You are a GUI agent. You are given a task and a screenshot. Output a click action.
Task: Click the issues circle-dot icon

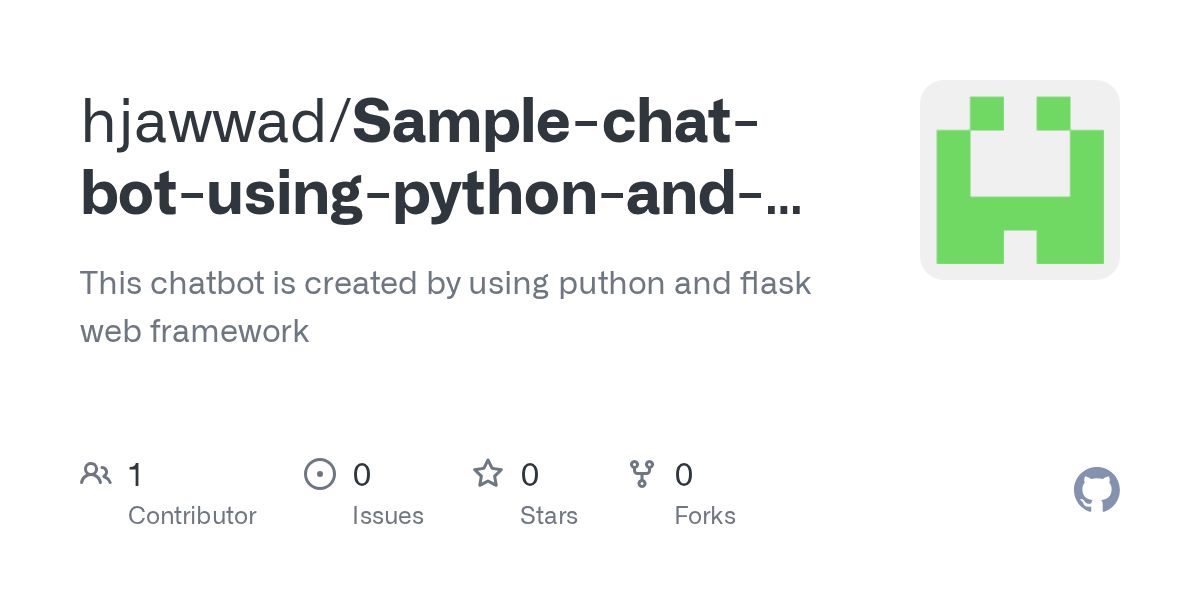pos(320,473)
